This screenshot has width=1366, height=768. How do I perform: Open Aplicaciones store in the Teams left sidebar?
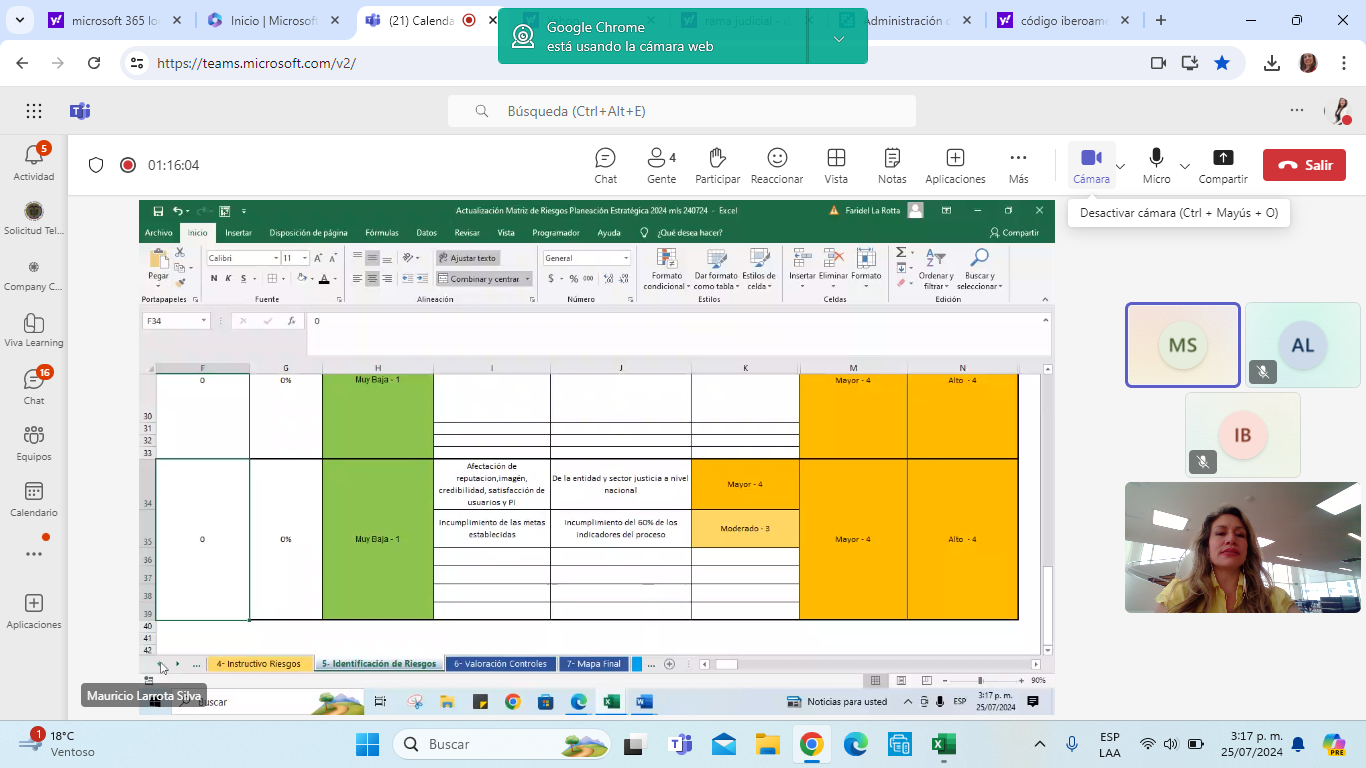point(34,610)
